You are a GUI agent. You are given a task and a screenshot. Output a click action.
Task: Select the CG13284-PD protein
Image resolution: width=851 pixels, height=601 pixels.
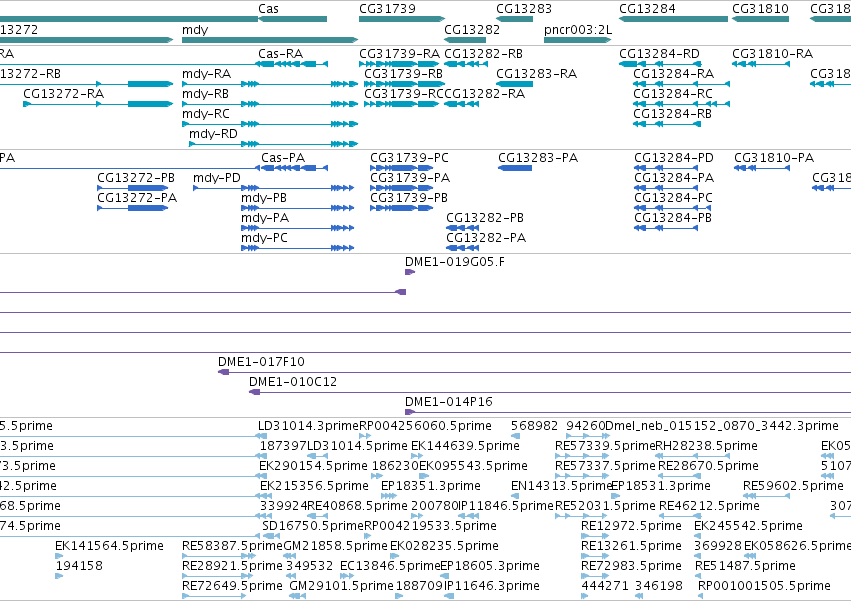(666, 168)
